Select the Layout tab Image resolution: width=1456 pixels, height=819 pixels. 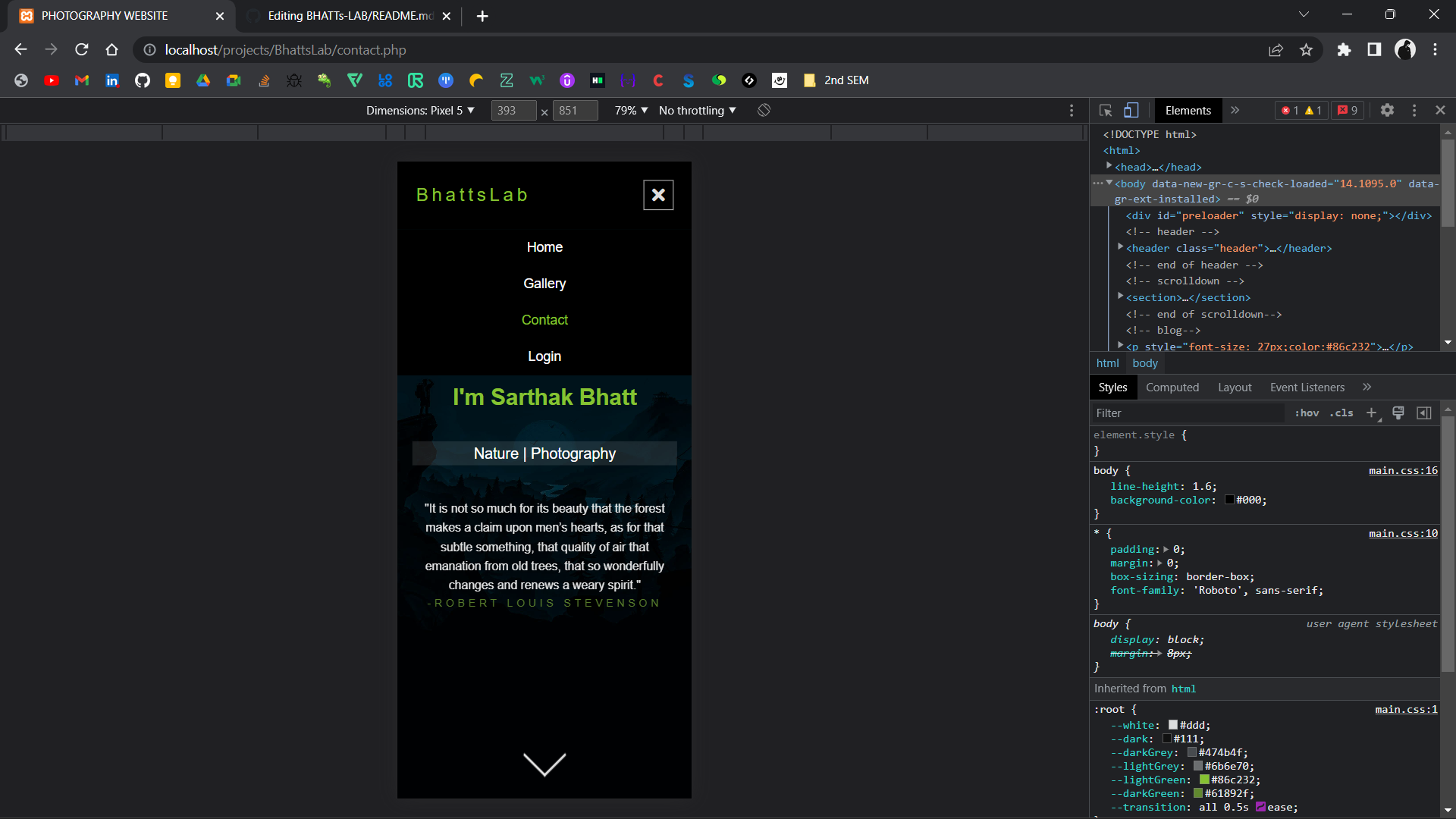(x=1235, y=388)
